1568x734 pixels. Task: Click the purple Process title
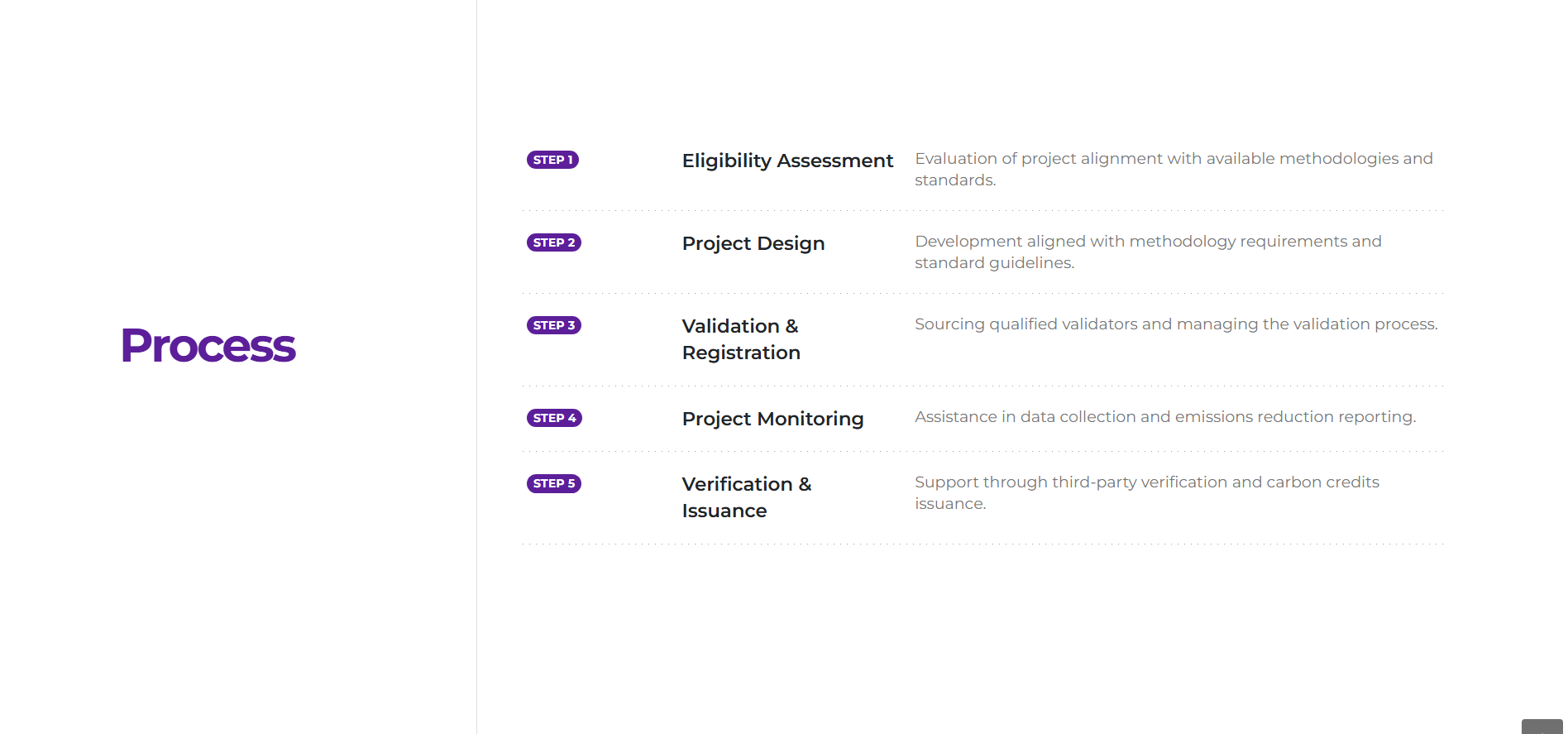[208, 346]
